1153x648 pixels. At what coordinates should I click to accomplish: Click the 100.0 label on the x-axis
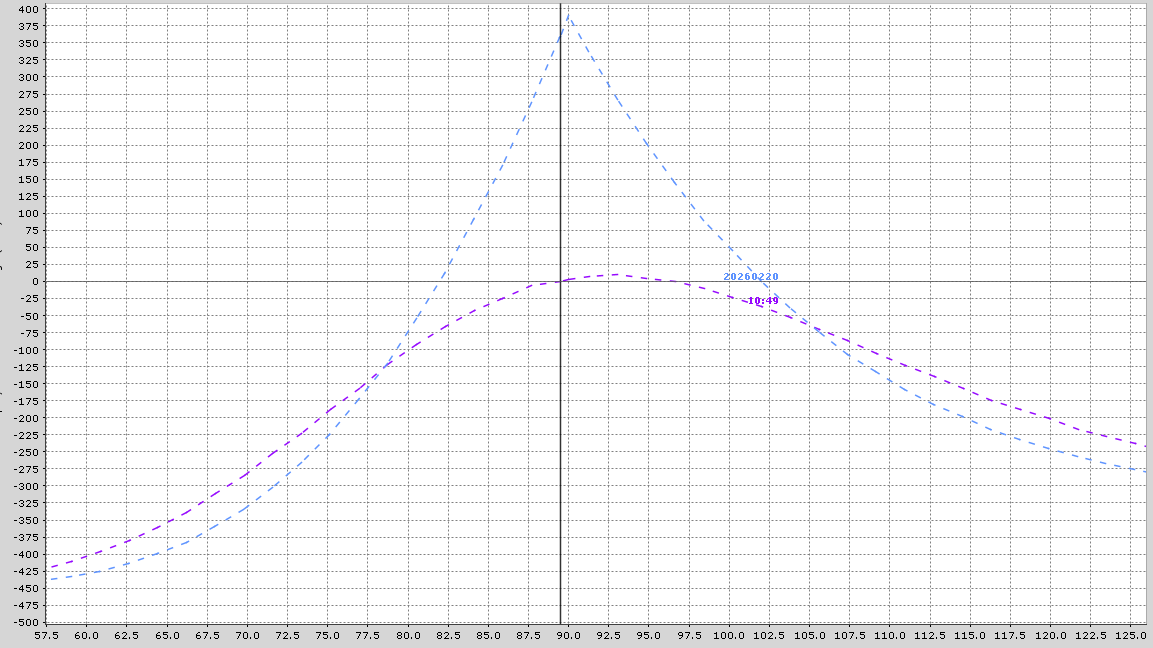(x=729, y=635)
